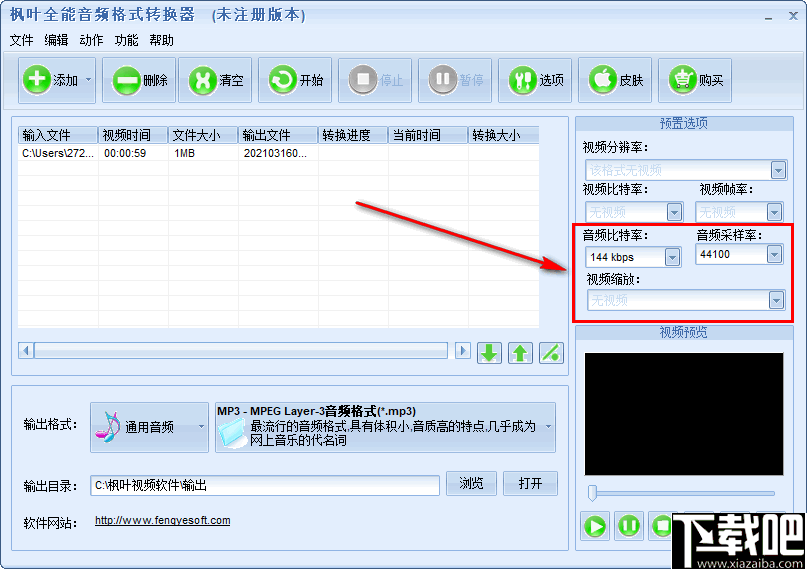
Task: Click the 删除 (delete) toolbar button
Action: 139,80
